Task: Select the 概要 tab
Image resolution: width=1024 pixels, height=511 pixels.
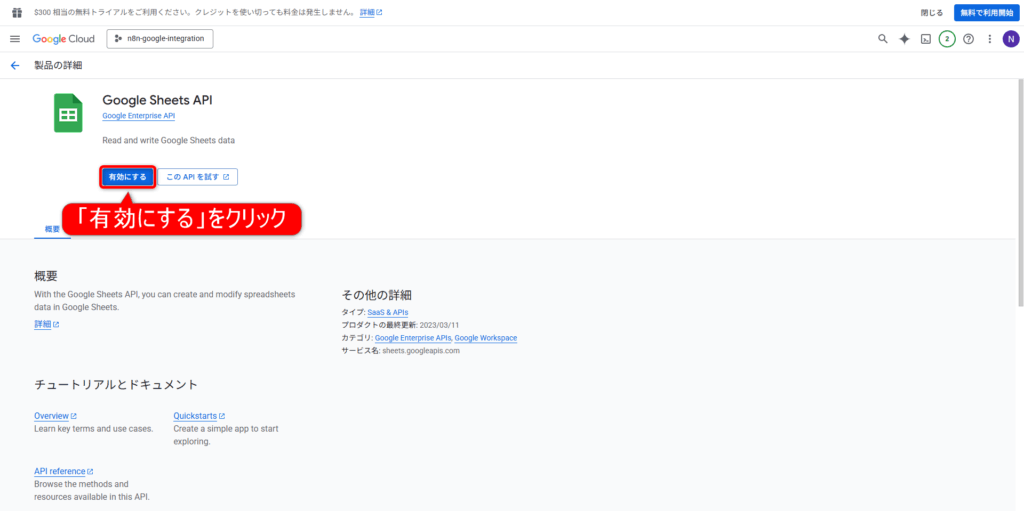Action: pos(52,228)
